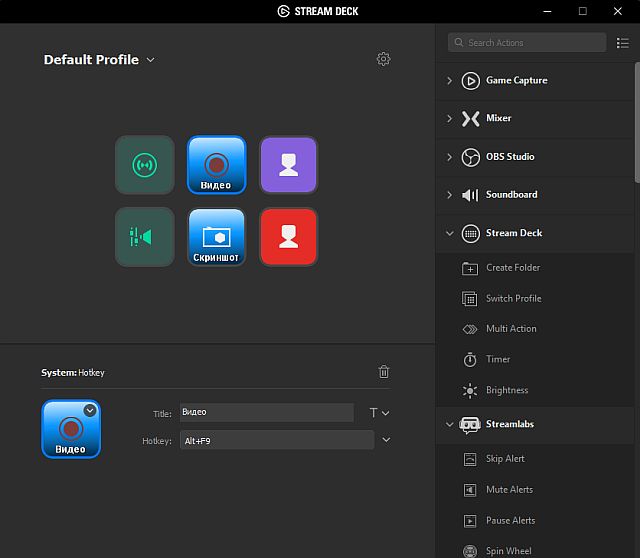Click the purple user key
The width and height of the screenshot is (640, 558).
[289, 165]
